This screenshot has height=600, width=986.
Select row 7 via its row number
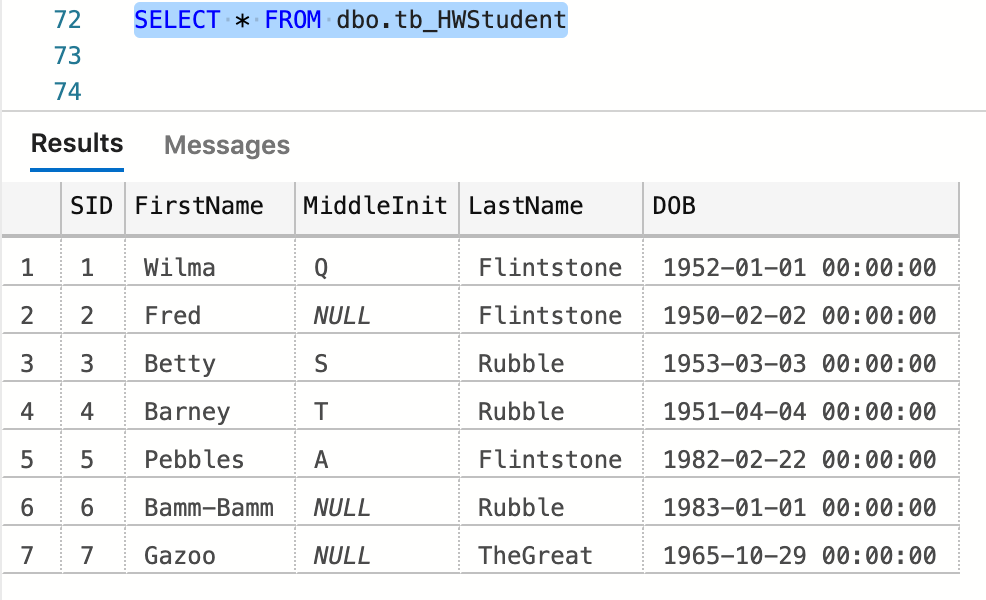coord(32,554)
